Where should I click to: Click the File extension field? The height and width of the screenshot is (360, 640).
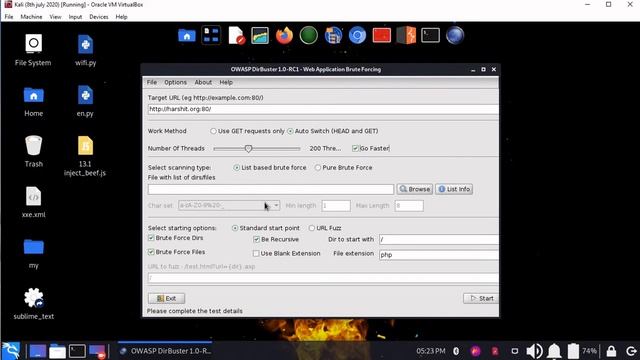click(x=438, y=255)
